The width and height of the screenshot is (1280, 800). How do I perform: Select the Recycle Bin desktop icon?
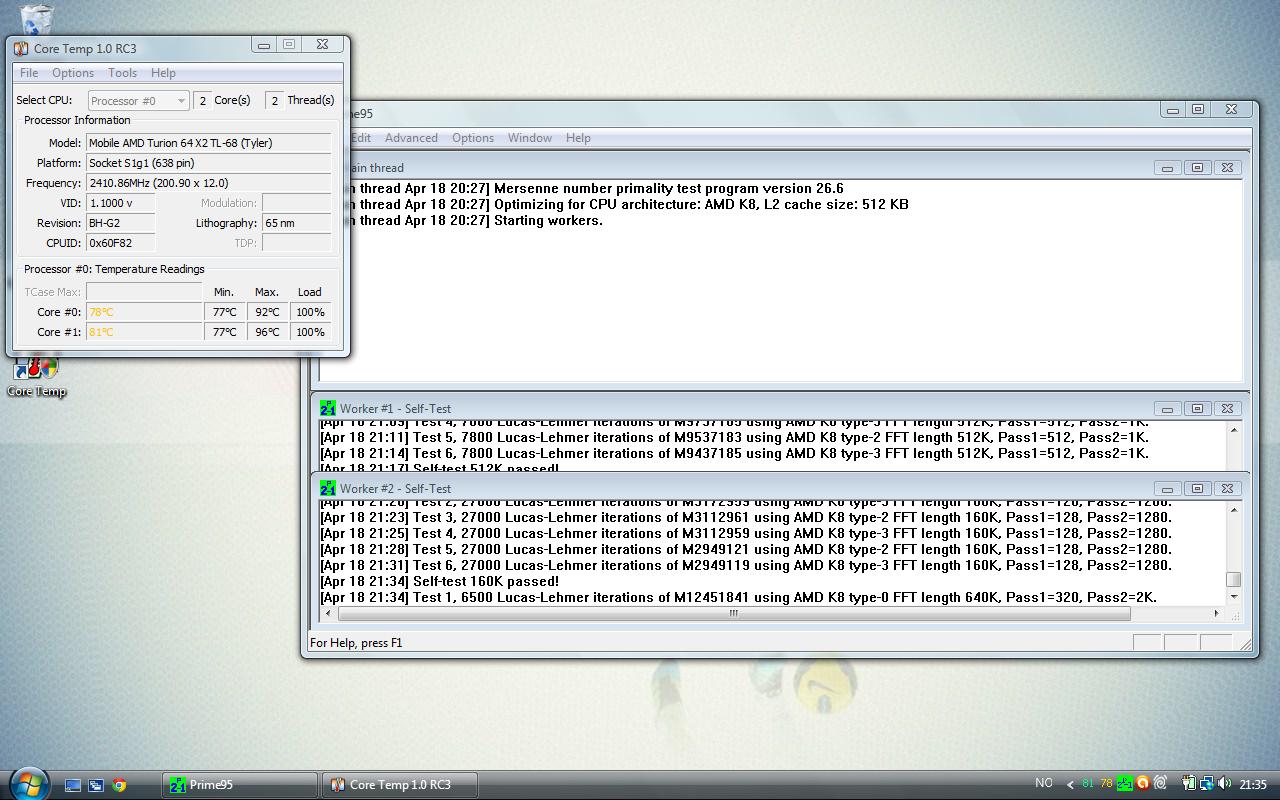click(x=36, y=18)
